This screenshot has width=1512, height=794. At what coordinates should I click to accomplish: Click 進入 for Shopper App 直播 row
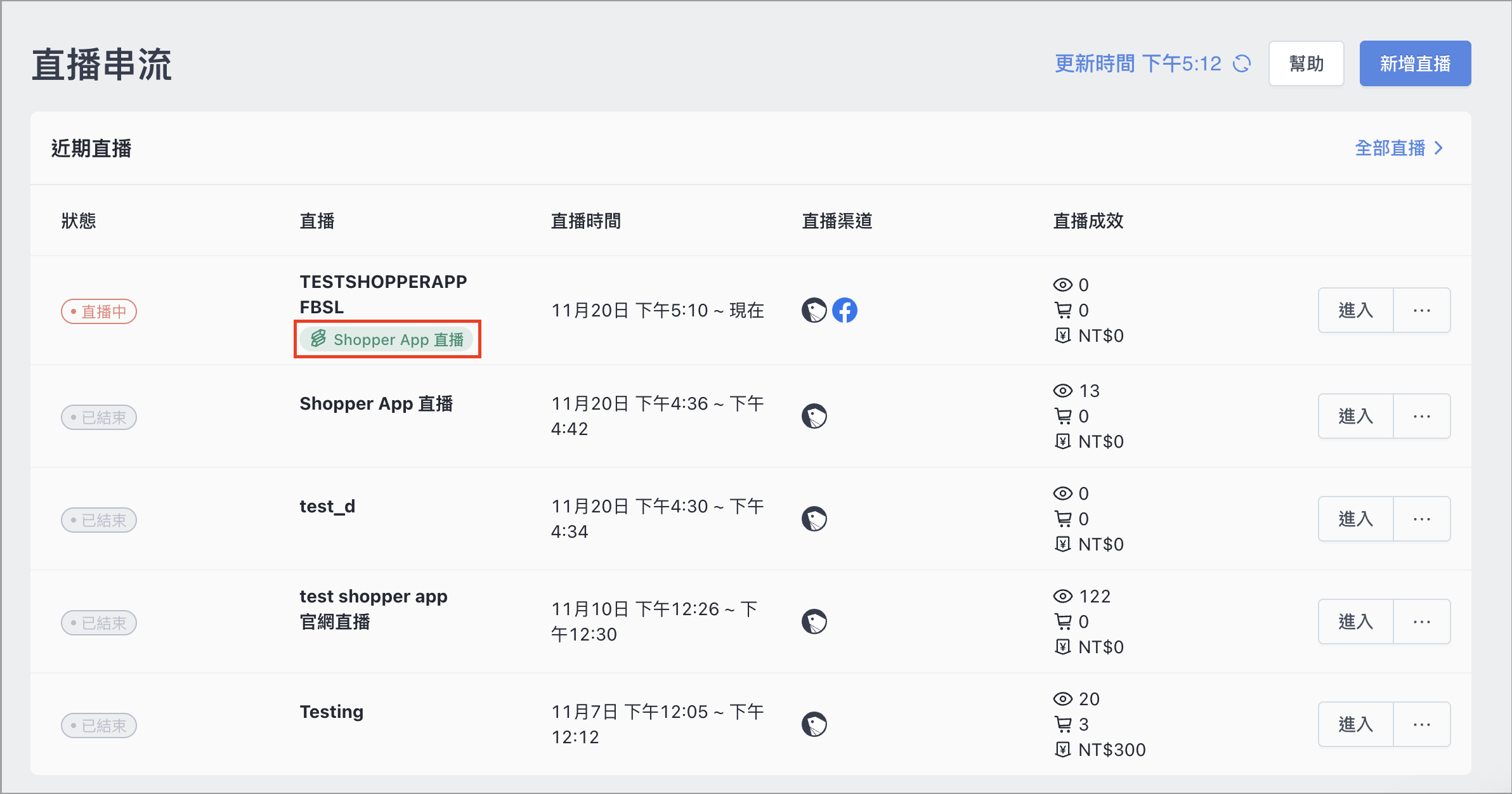[x=1356, y=416]
